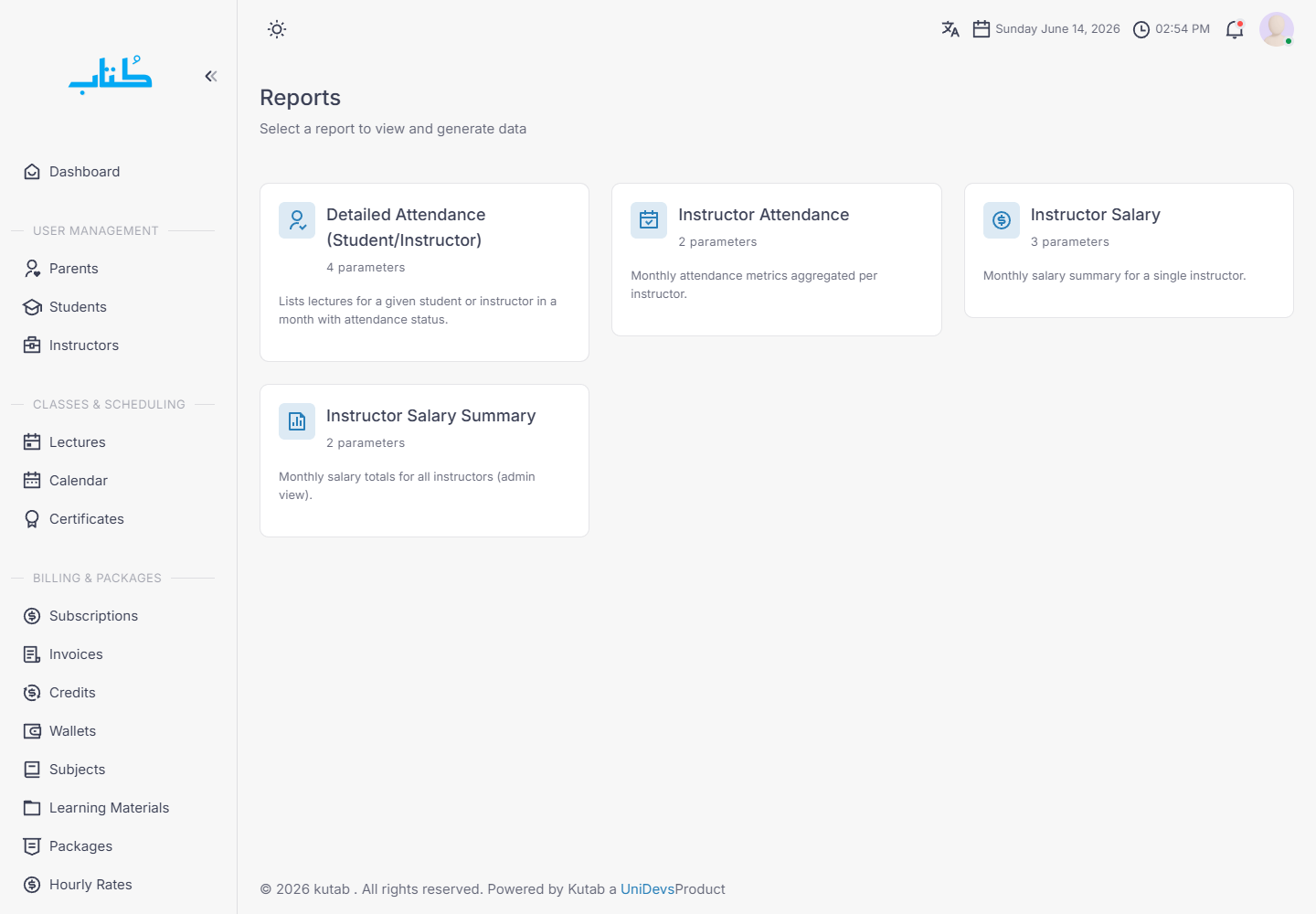The width and height of the screenshot is (1316, 914).
Task: Click 'Monthly attendance metrics aggregated per instructor.'
Action: point(754,285)
